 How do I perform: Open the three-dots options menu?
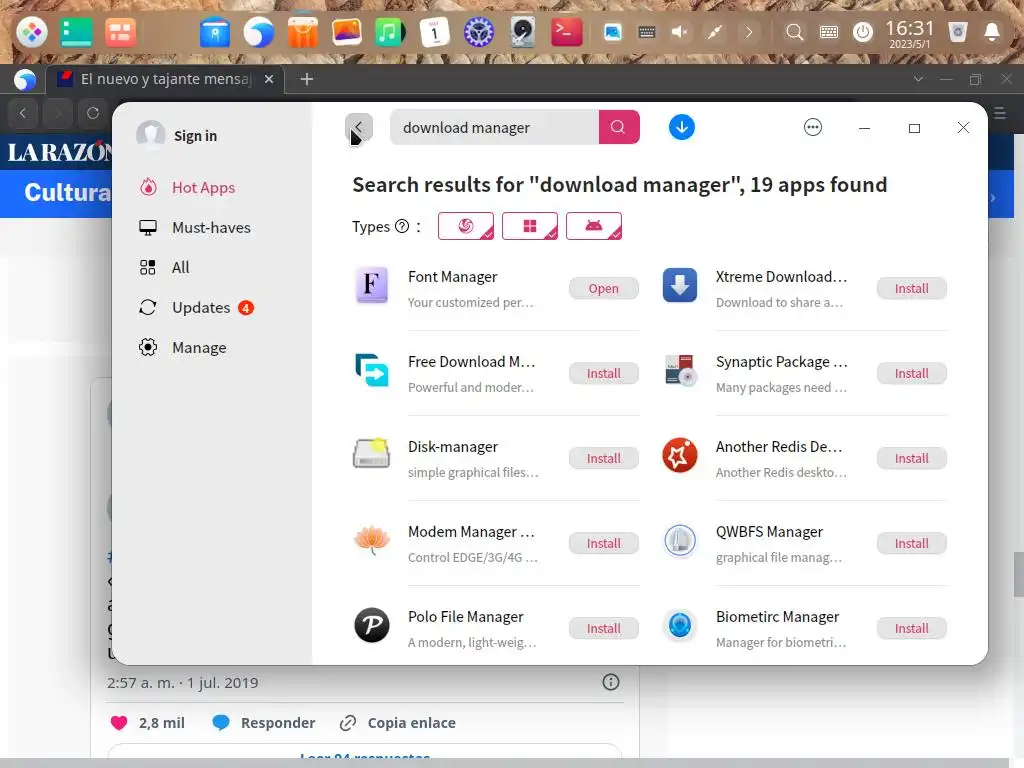pyautogui.click(x=812, y=127)
